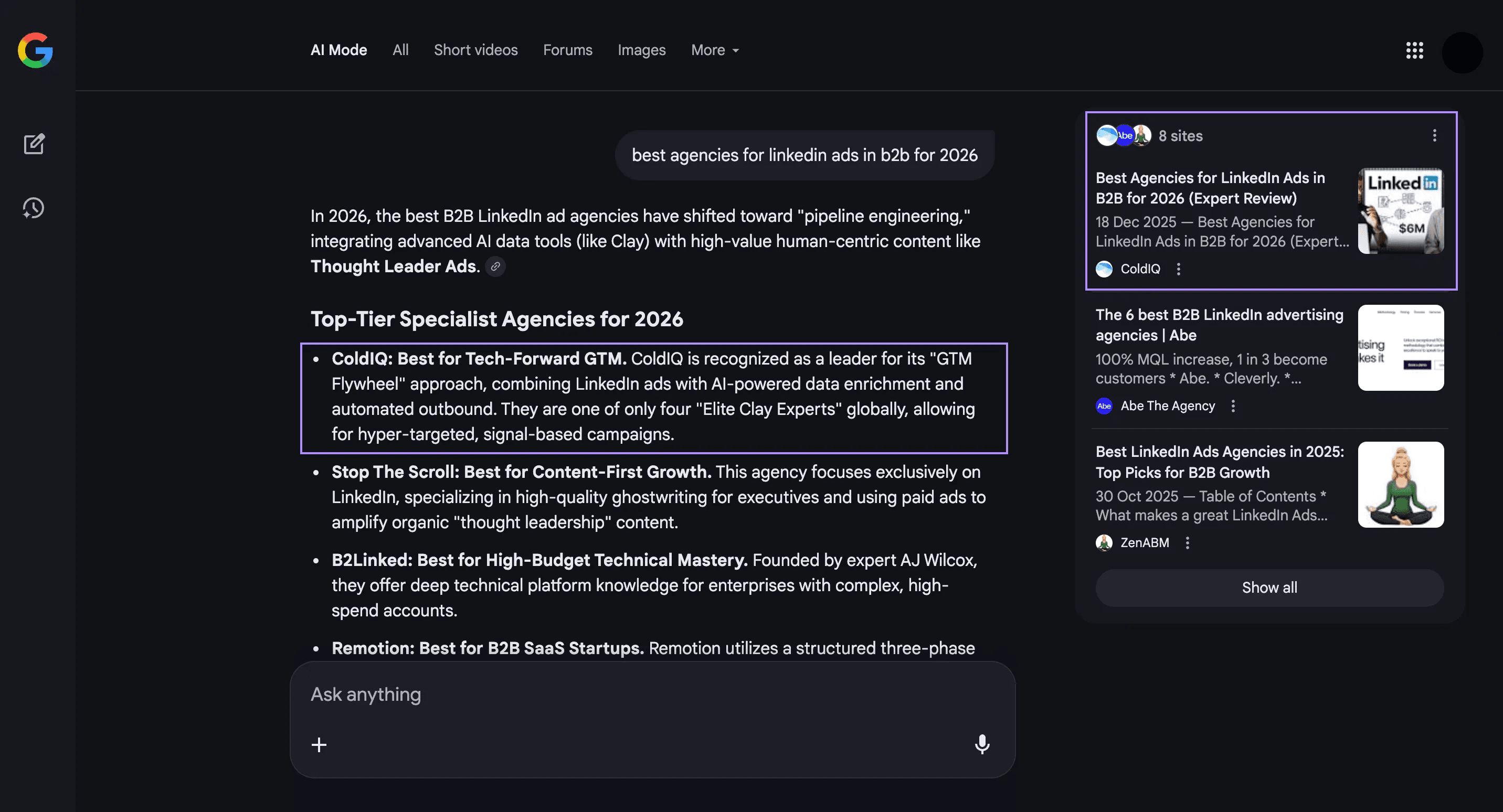Click link icon after Thought Leader Ads

pyautogui.click(x=495, y=266)
